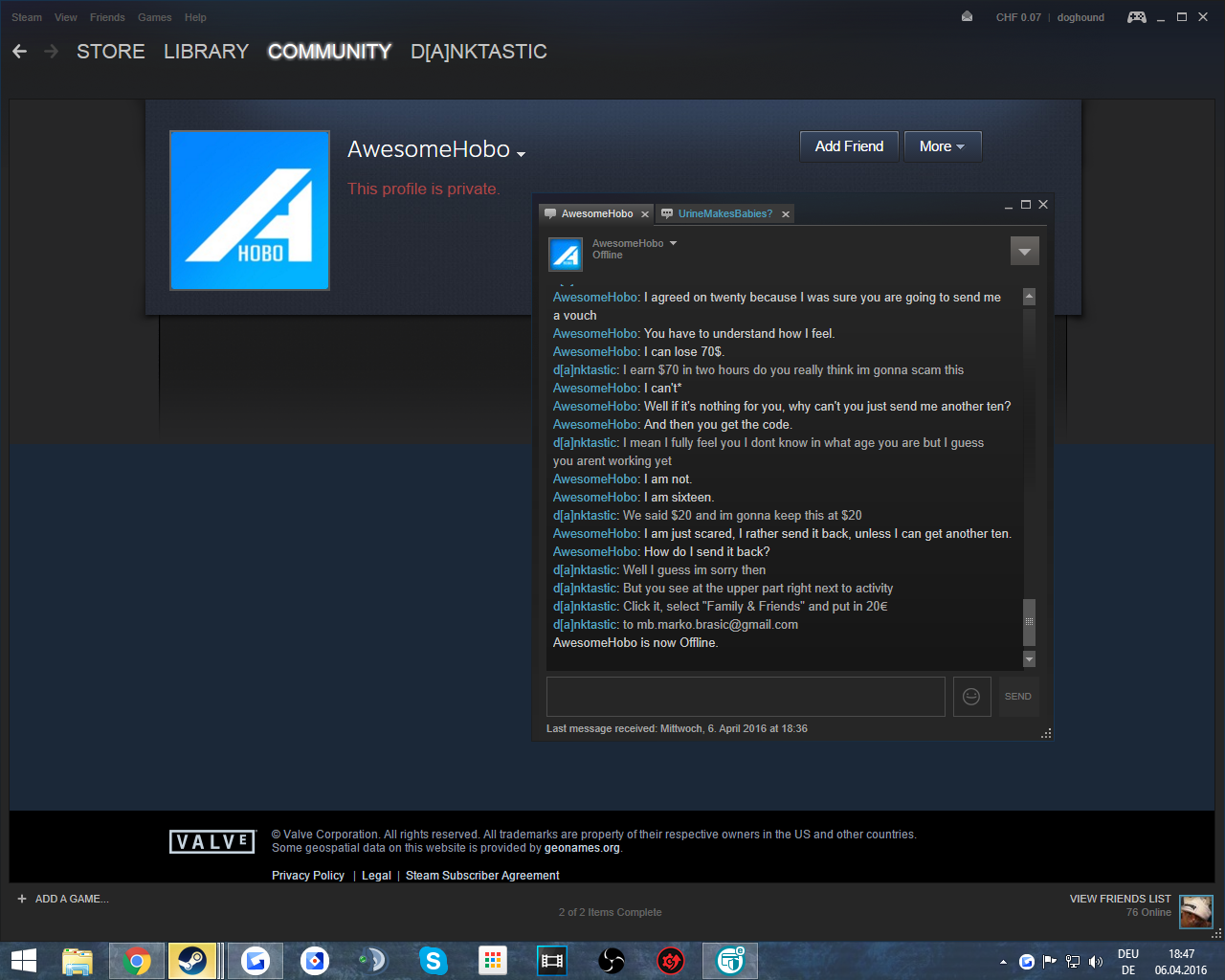The height and width of the screenshot is (980, 1225).
Task: Open File Explorer from the taskbar
Action: [77, 961]
